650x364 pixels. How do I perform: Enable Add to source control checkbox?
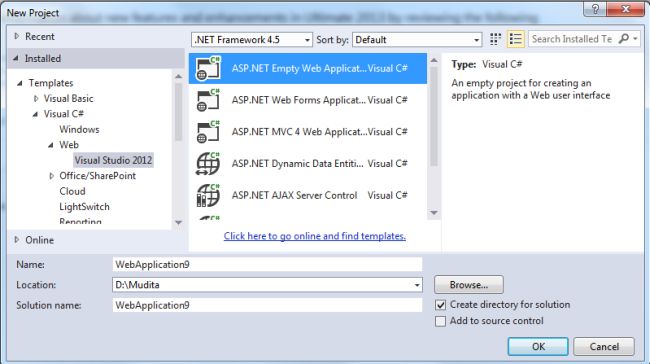(440, 321)
